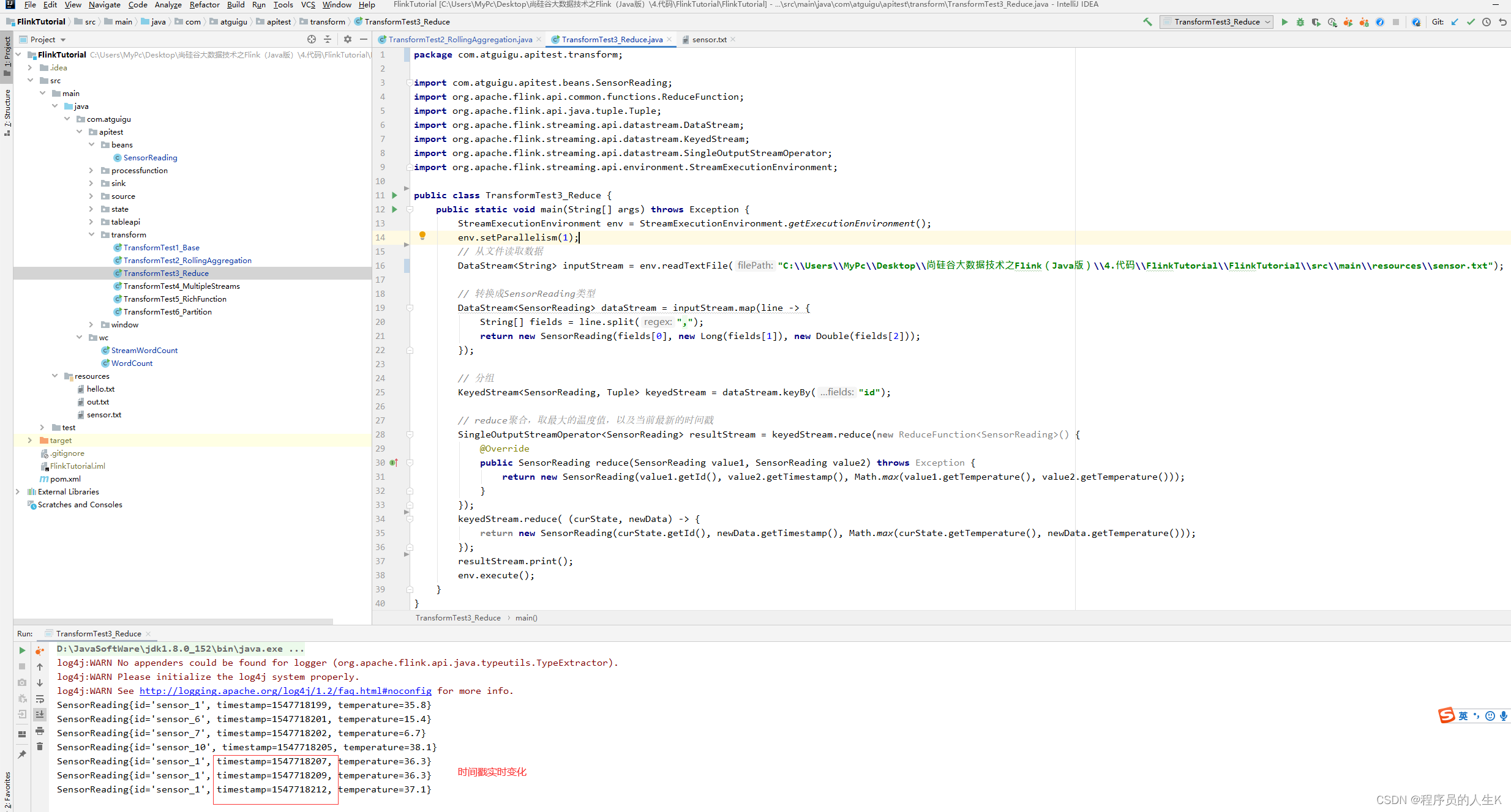
Task: Expand the target folder in project tree
Action: pos(30,441)
